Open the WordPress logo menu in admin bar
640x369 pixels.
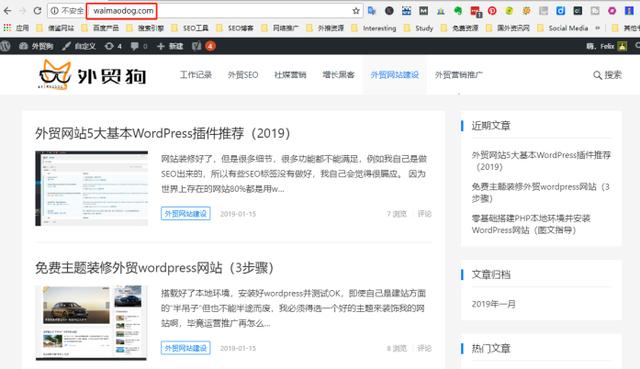[5, 46]
